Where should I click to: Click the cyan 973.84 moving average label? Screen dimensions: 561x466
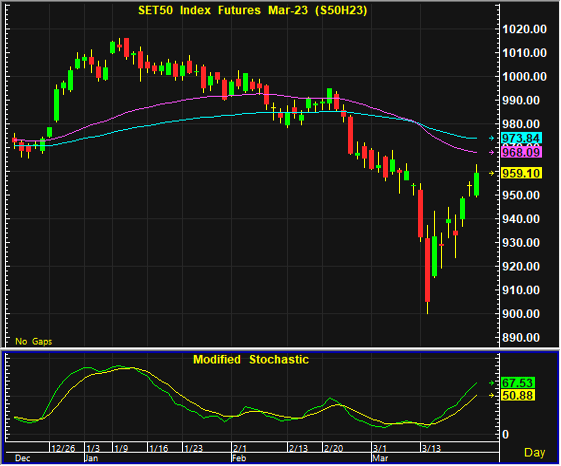click(522, 138)
